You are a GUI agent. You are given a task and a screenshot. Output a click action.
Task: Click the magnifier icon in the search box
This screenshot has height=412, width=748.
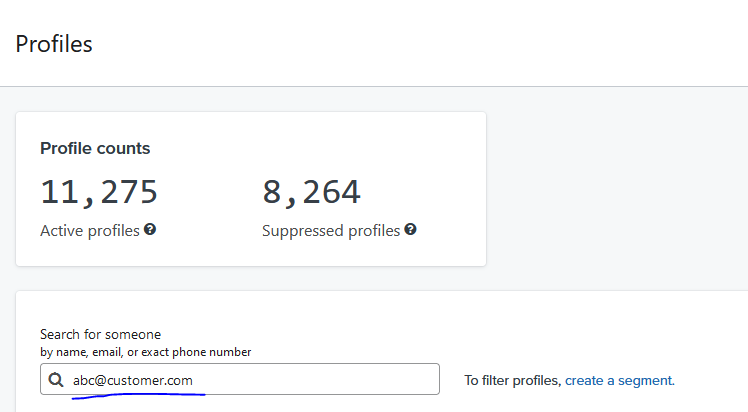coord(56,380)
